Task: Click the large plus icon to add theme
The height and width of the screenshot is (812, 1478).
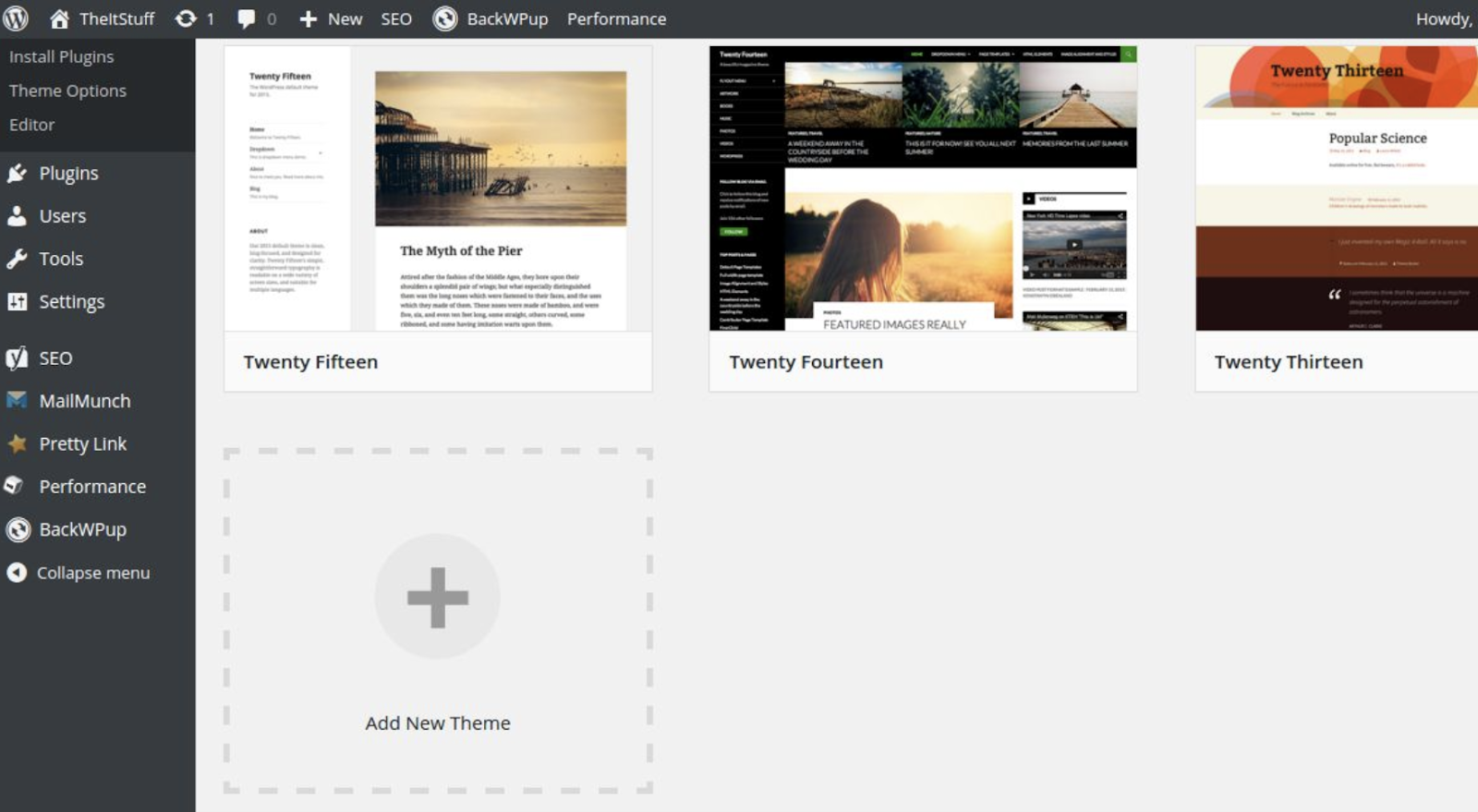Action: coord(438,597)
